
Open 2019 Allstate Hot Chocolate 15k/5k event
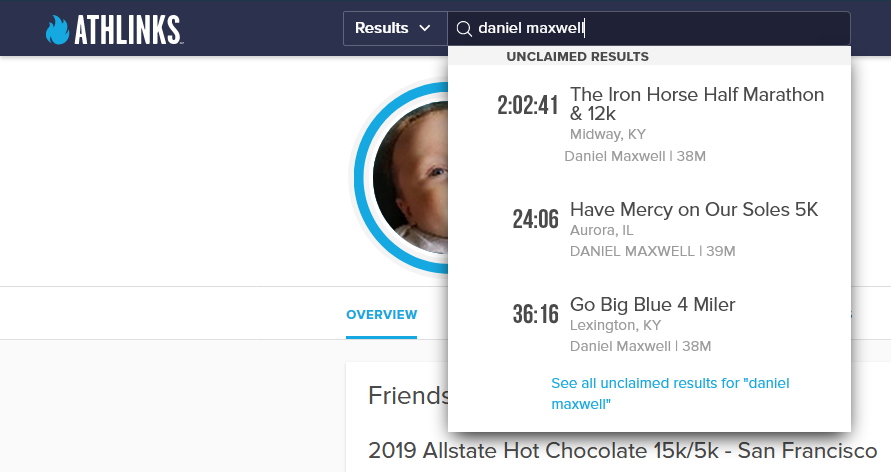[622, 450]
